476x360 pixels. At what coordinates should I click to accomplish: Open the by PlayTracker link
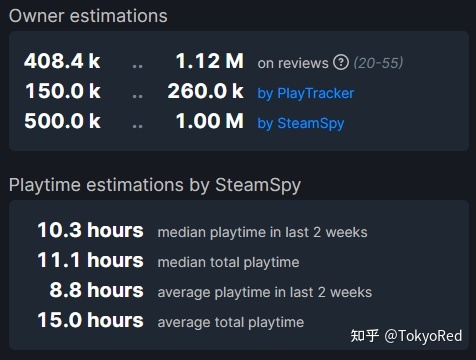306,93
